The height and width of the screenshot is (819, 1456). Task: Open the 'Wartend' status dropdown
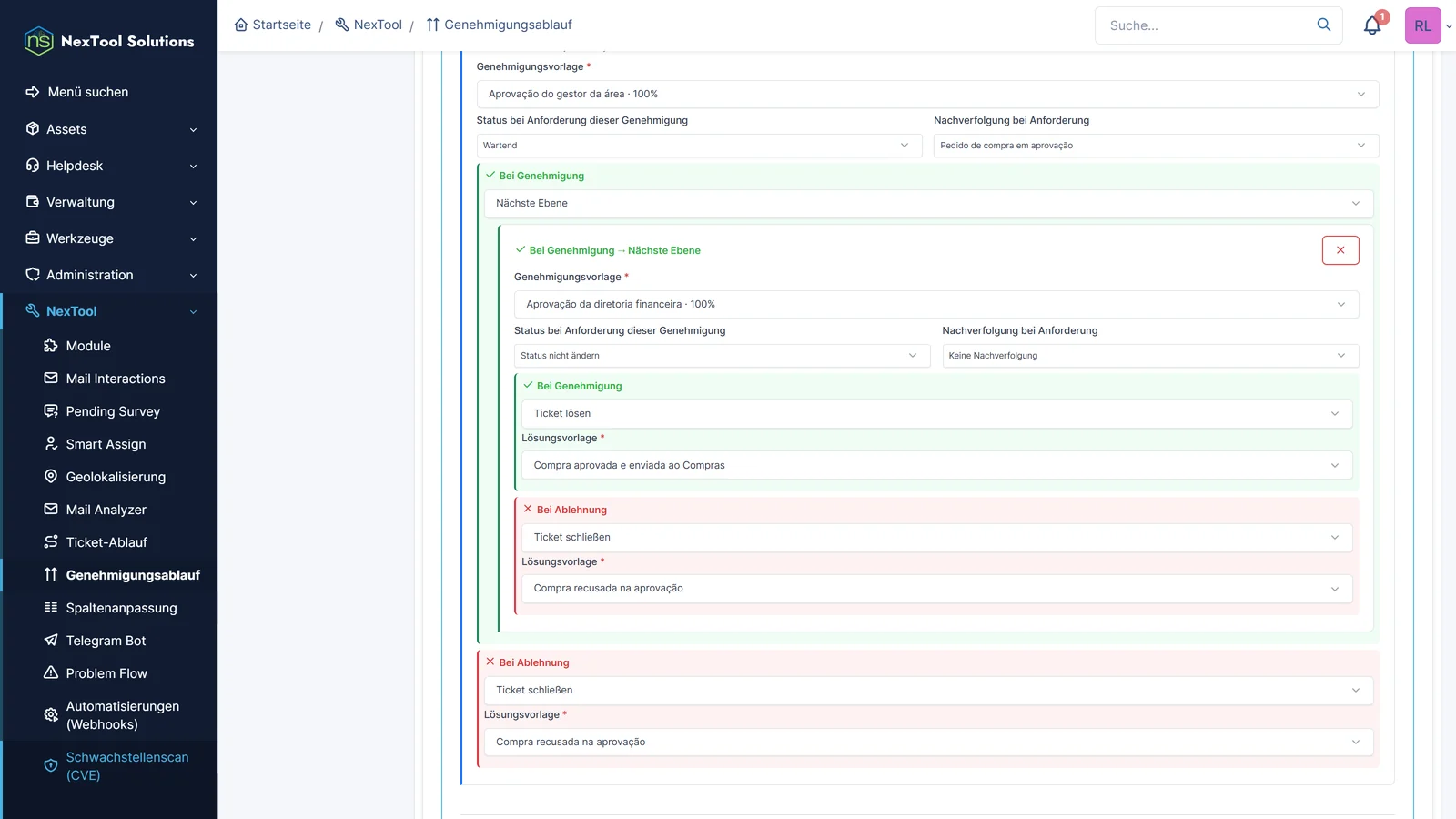point(699,146)
